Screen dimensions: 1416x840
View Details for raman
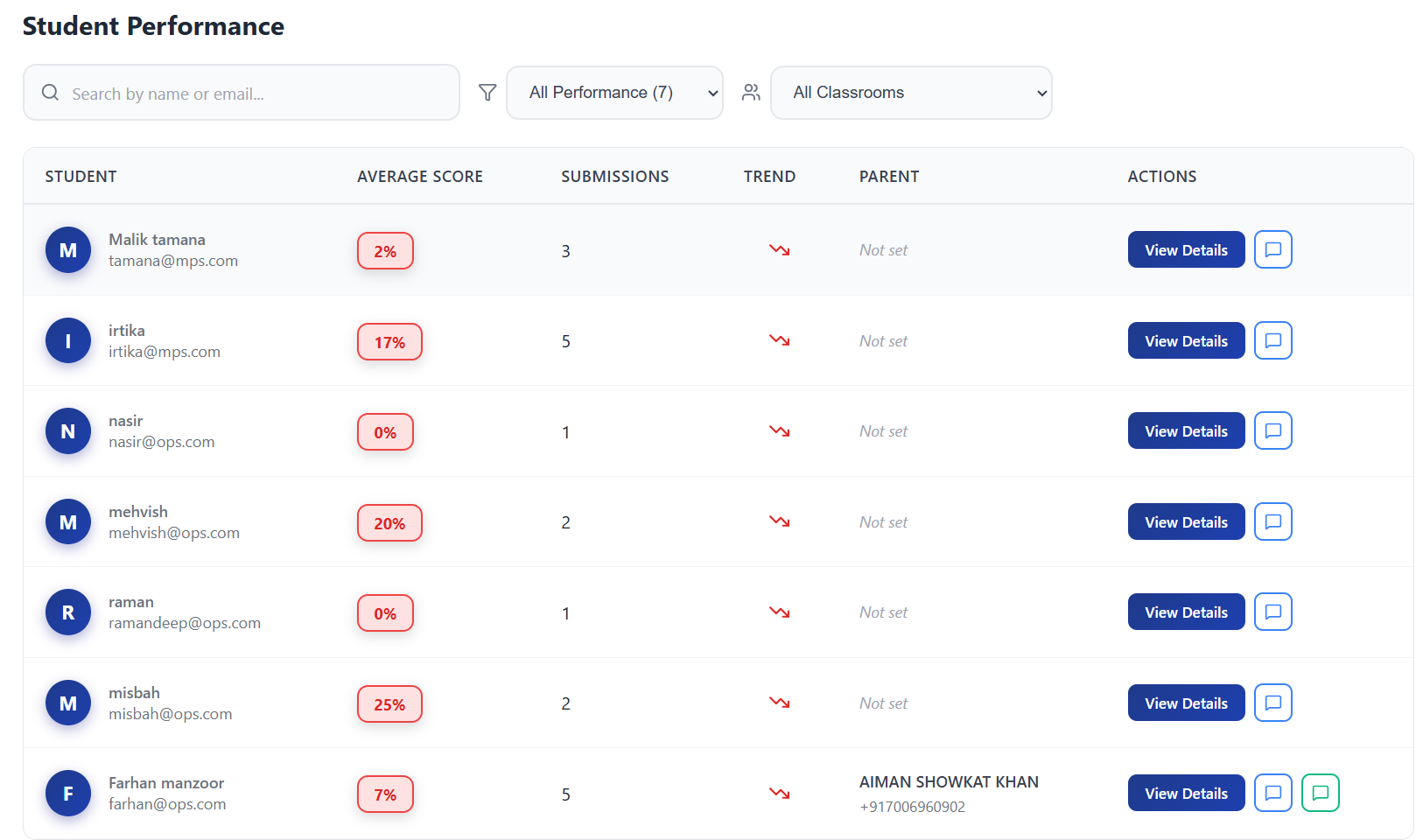point(1186,612)
